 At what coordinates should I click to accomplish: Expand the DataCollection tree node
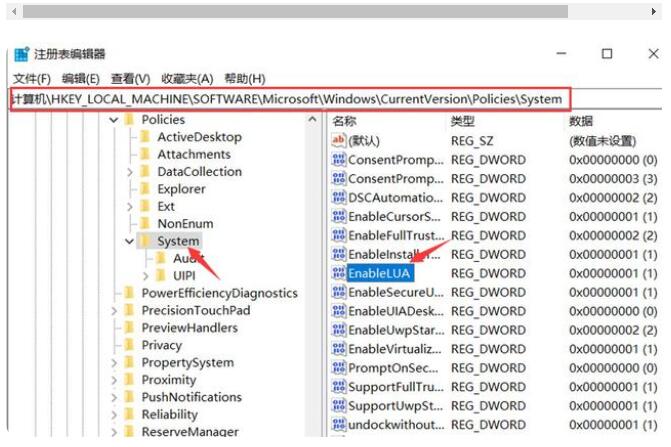tap(130, 172)
